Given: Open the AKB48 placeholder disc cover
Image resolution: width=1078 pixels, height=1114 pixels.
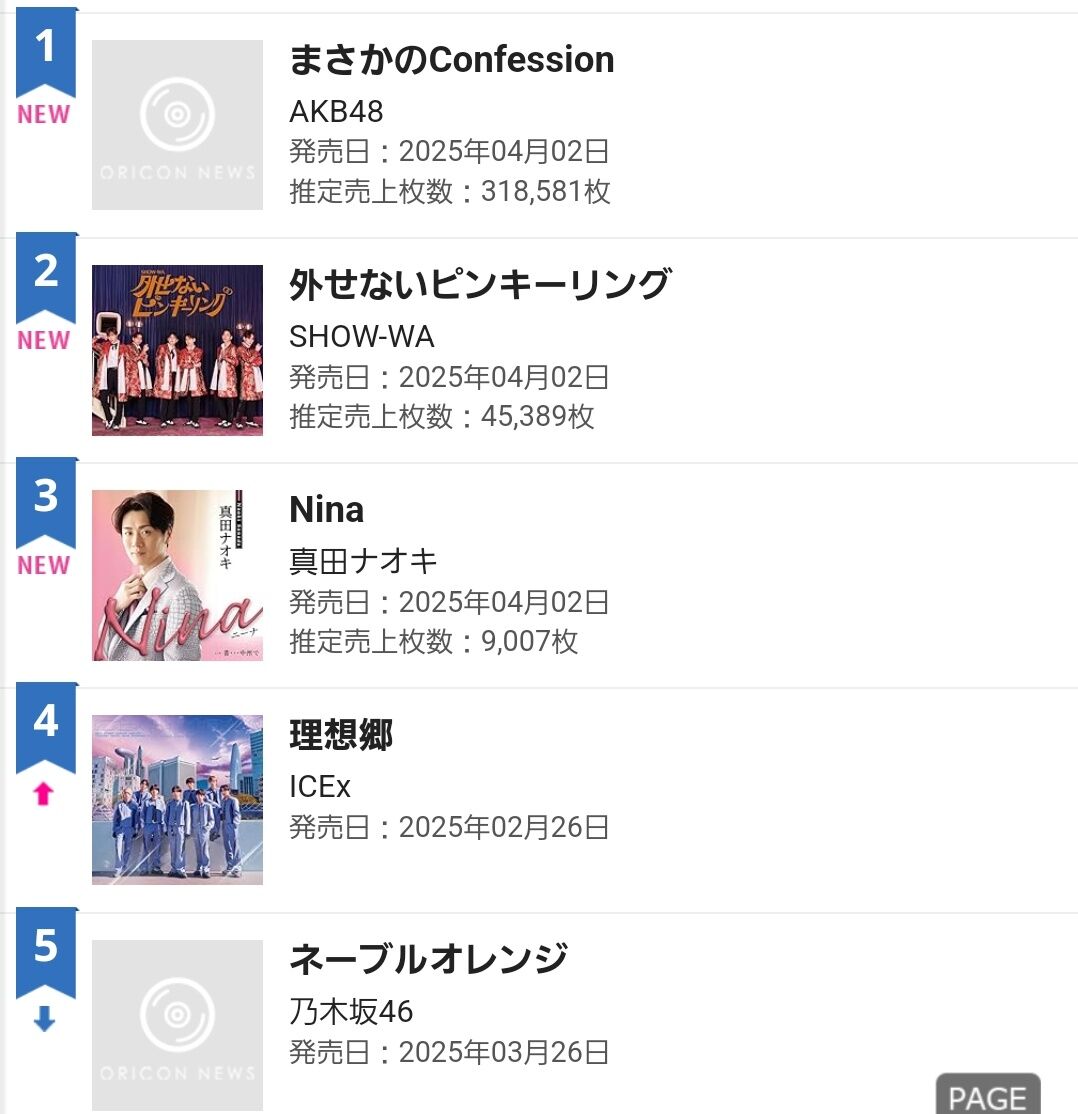Looking at the screenshot, I should 177,125.
